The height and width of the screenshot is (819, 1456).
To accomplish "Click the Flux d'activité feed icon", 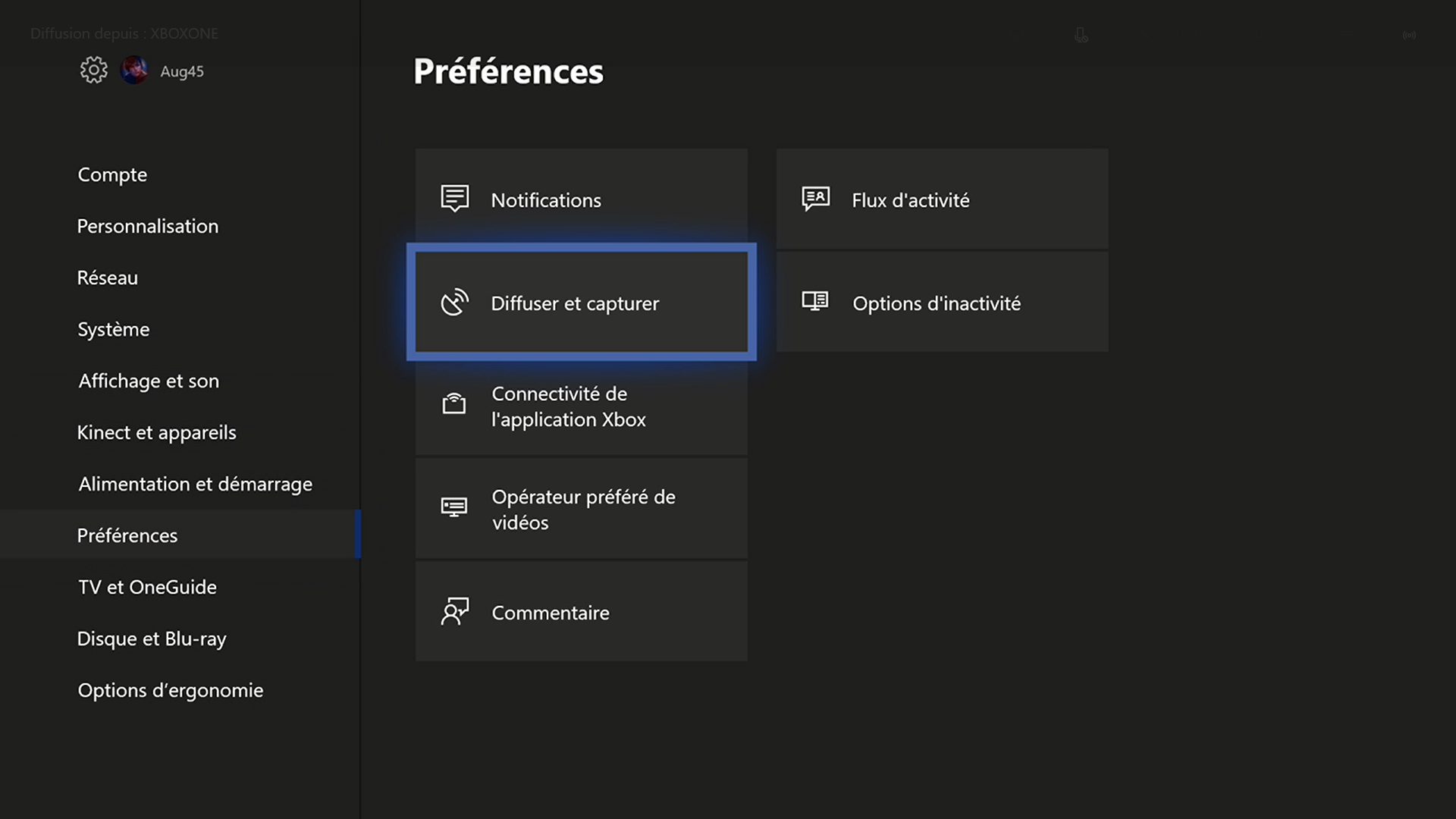I will click(x=816, y=199).
